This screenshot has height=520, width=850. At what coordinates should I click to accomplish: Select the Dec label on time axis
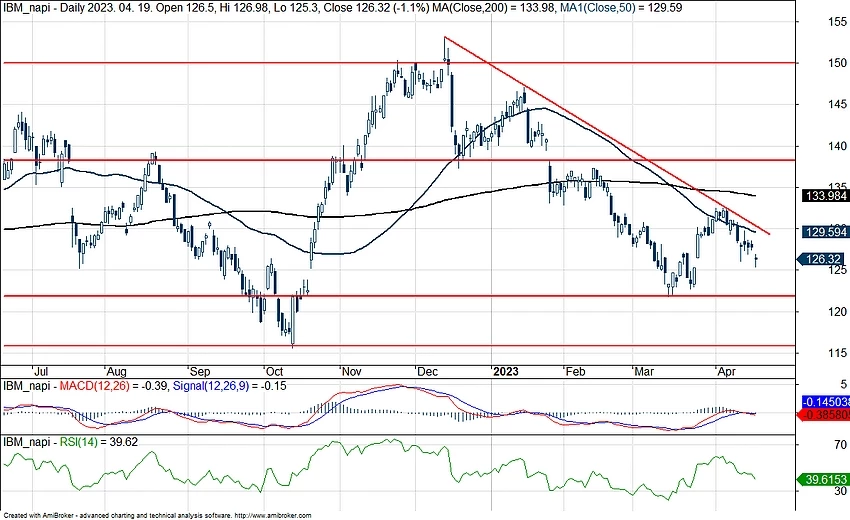[x=427, y=371]
